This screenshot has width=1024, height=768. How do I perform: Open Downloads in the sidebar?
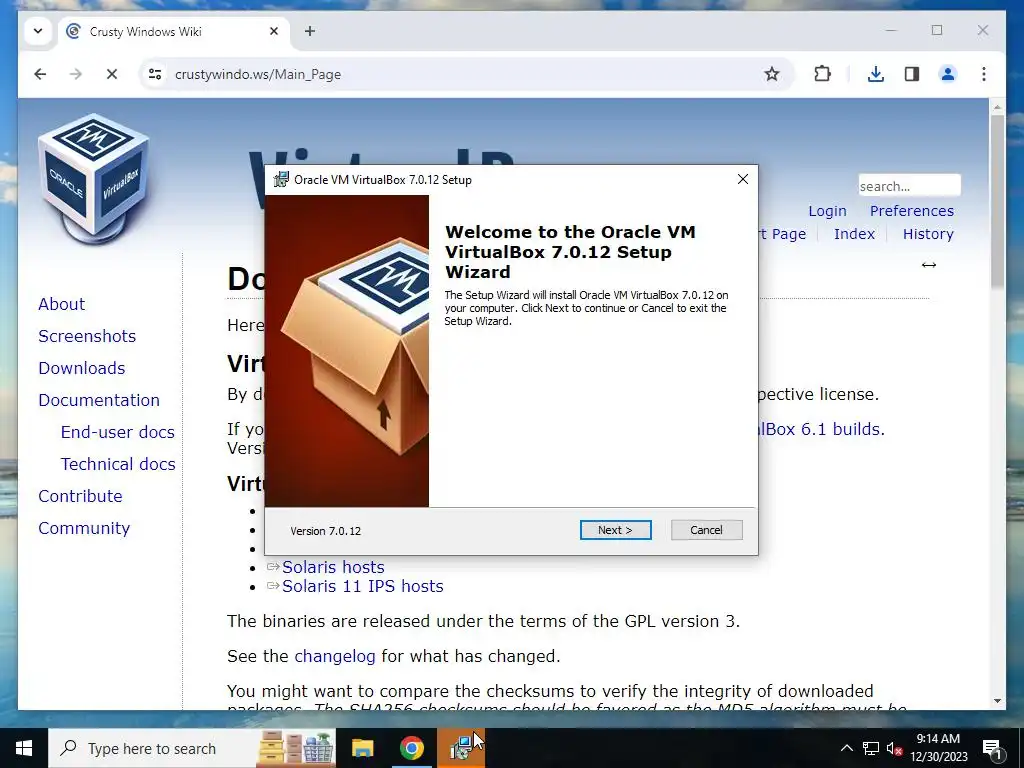click(x=82, y=368)
